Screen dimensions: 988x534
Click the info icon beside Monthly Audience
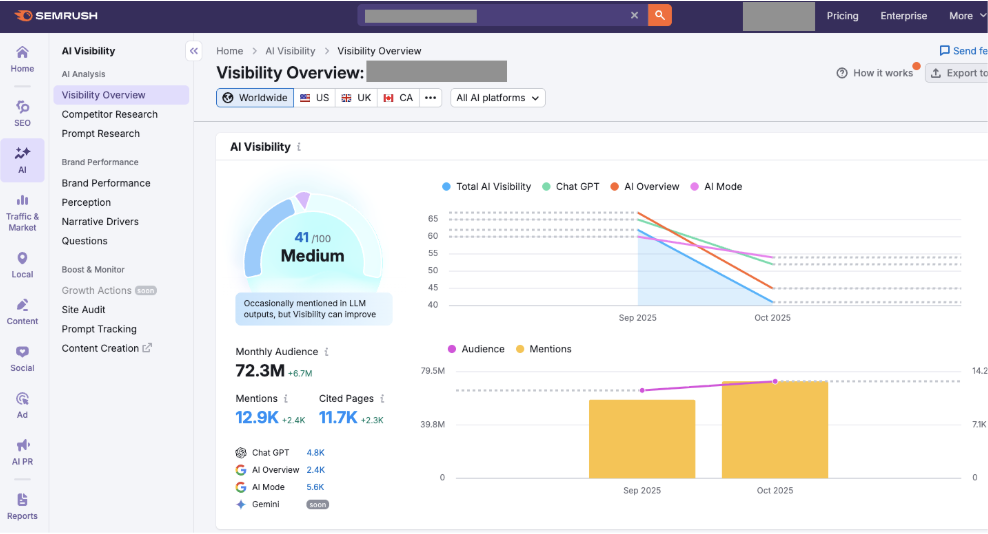click(x=326, y=352)
